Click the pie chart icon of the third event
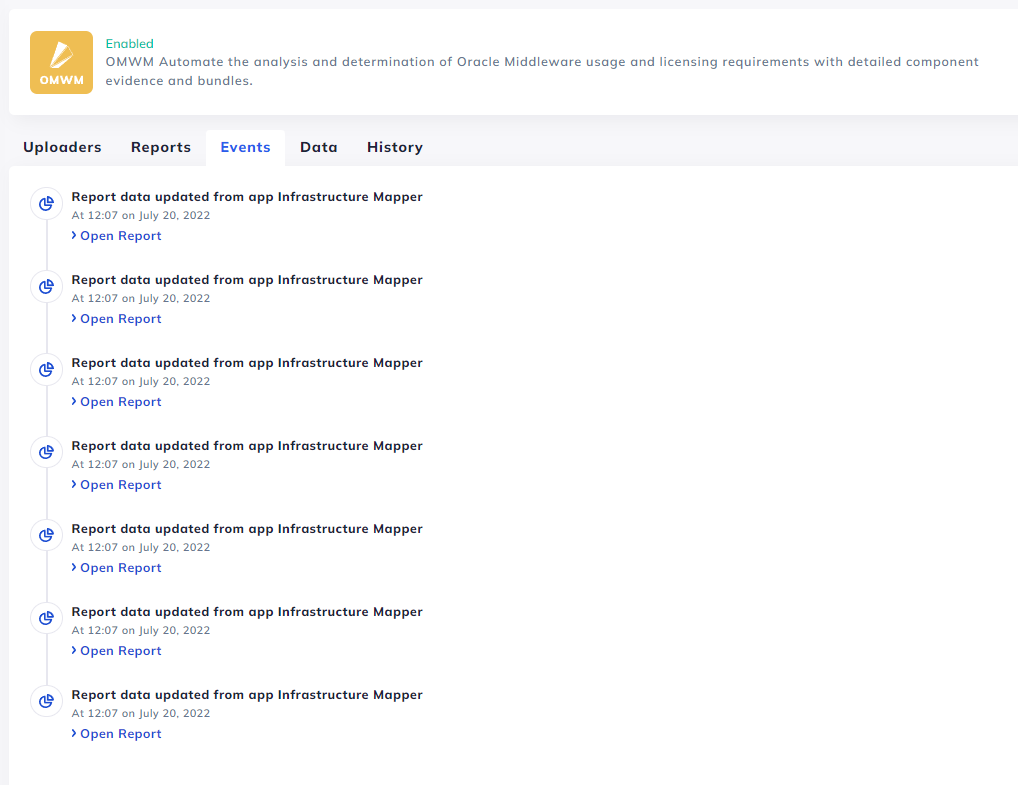 (x=47, y=370)
